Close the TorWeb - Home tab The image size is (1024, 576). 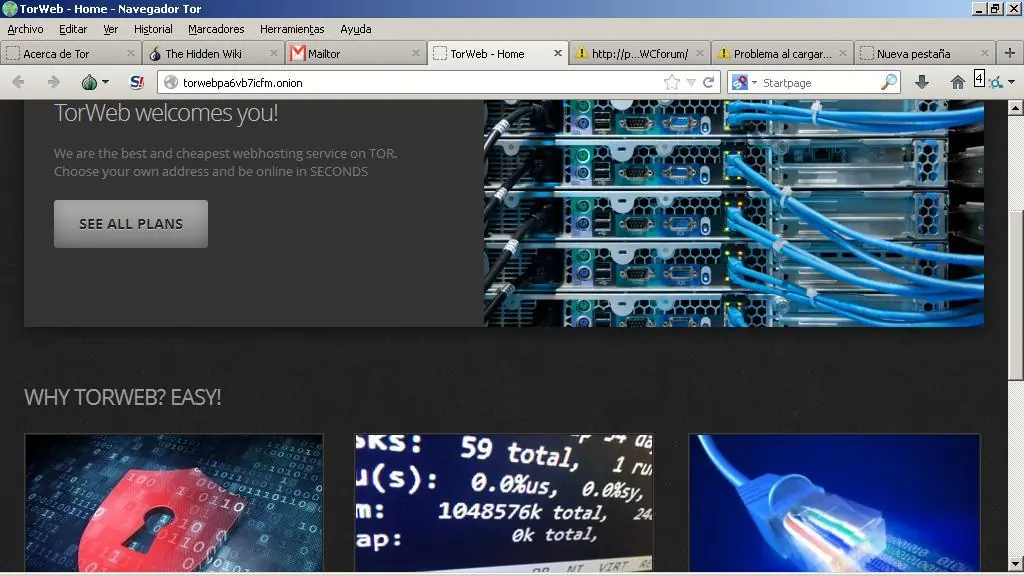(x=558, y=54)
